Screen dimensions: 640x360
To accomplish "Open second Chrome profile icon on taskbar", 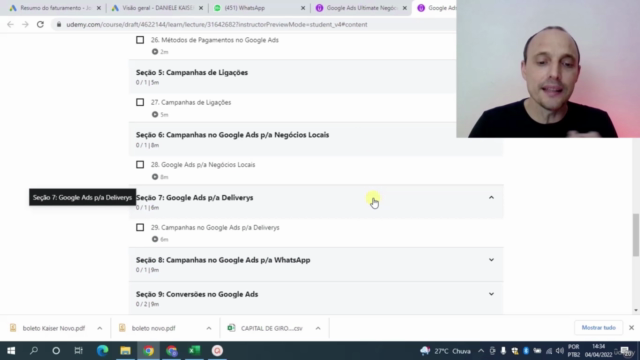I will 171,351.
